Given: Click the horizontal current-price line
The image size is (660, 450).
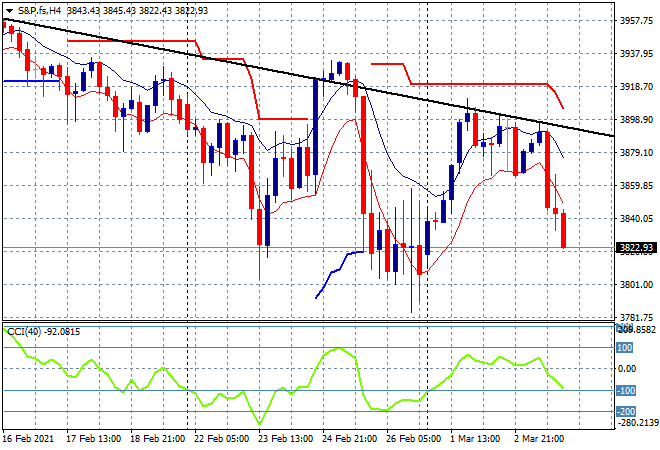Looking at the screenshot, I should click(309, 248).
